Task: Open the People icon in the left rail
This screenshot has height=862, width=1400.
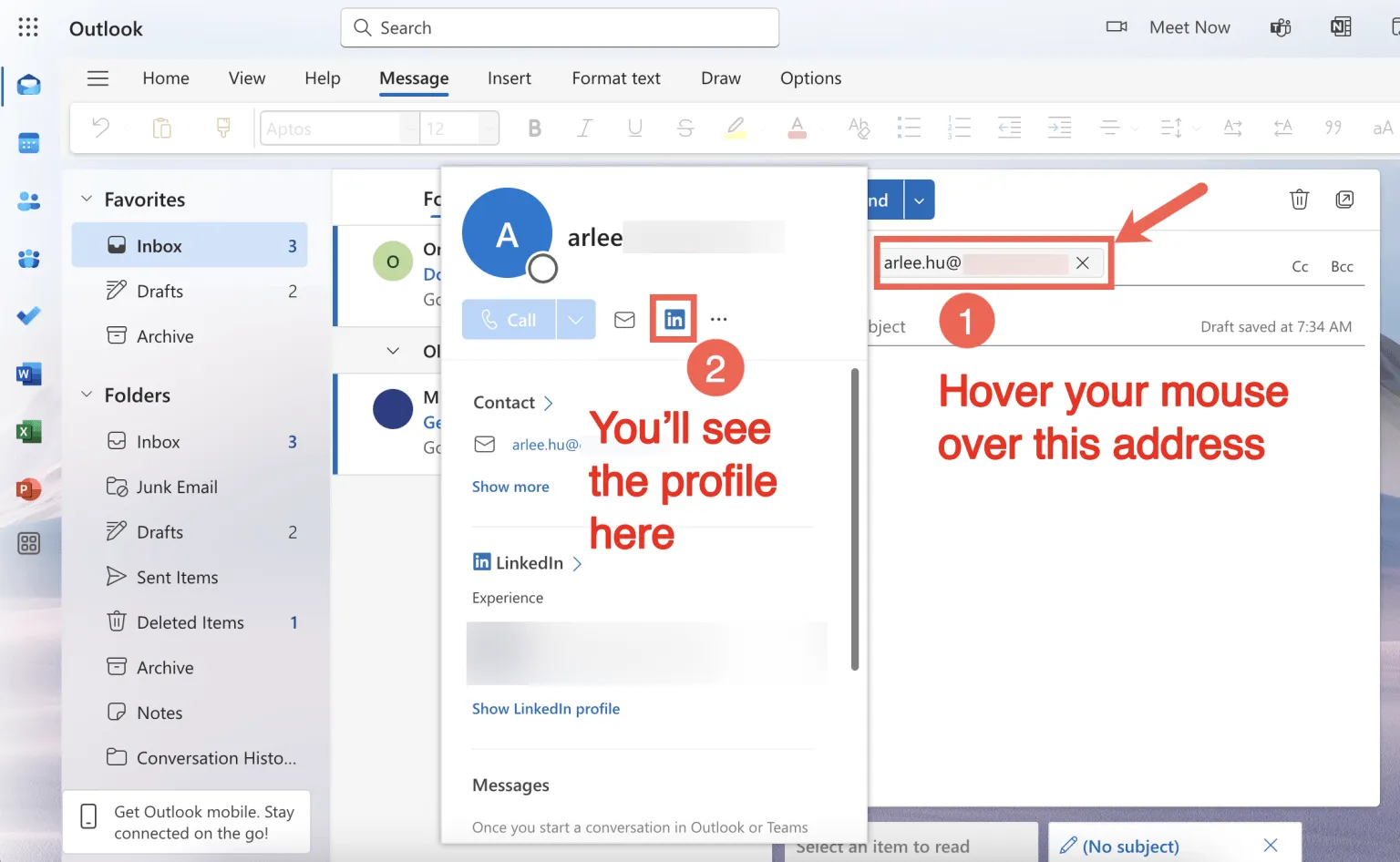Action: pyautogui.click(x=28, y=201)
